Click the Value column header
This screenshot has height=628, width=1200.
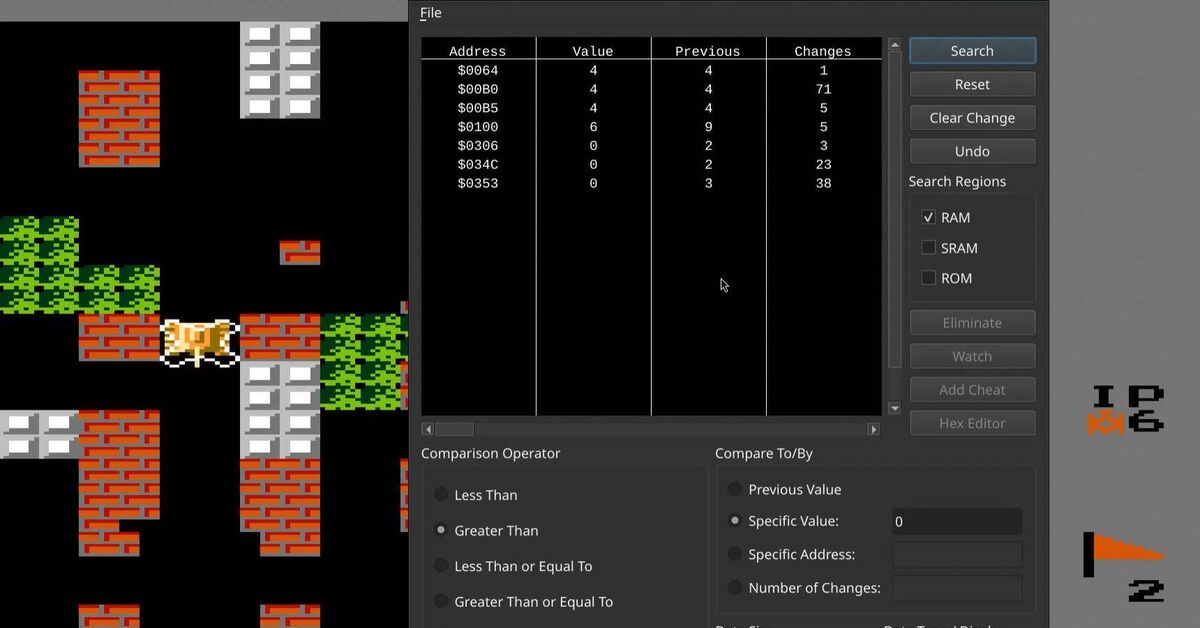coord(593,51)
